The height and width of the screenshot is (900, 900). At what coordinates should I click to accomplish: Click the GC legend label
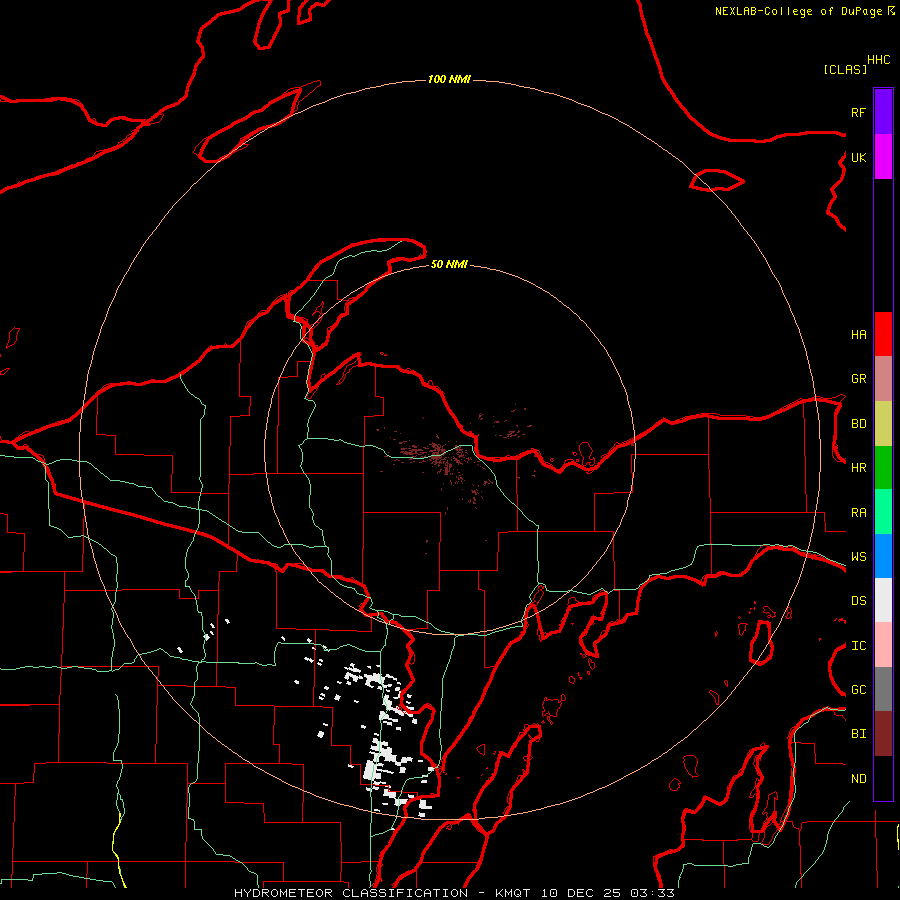pos(858,690)
